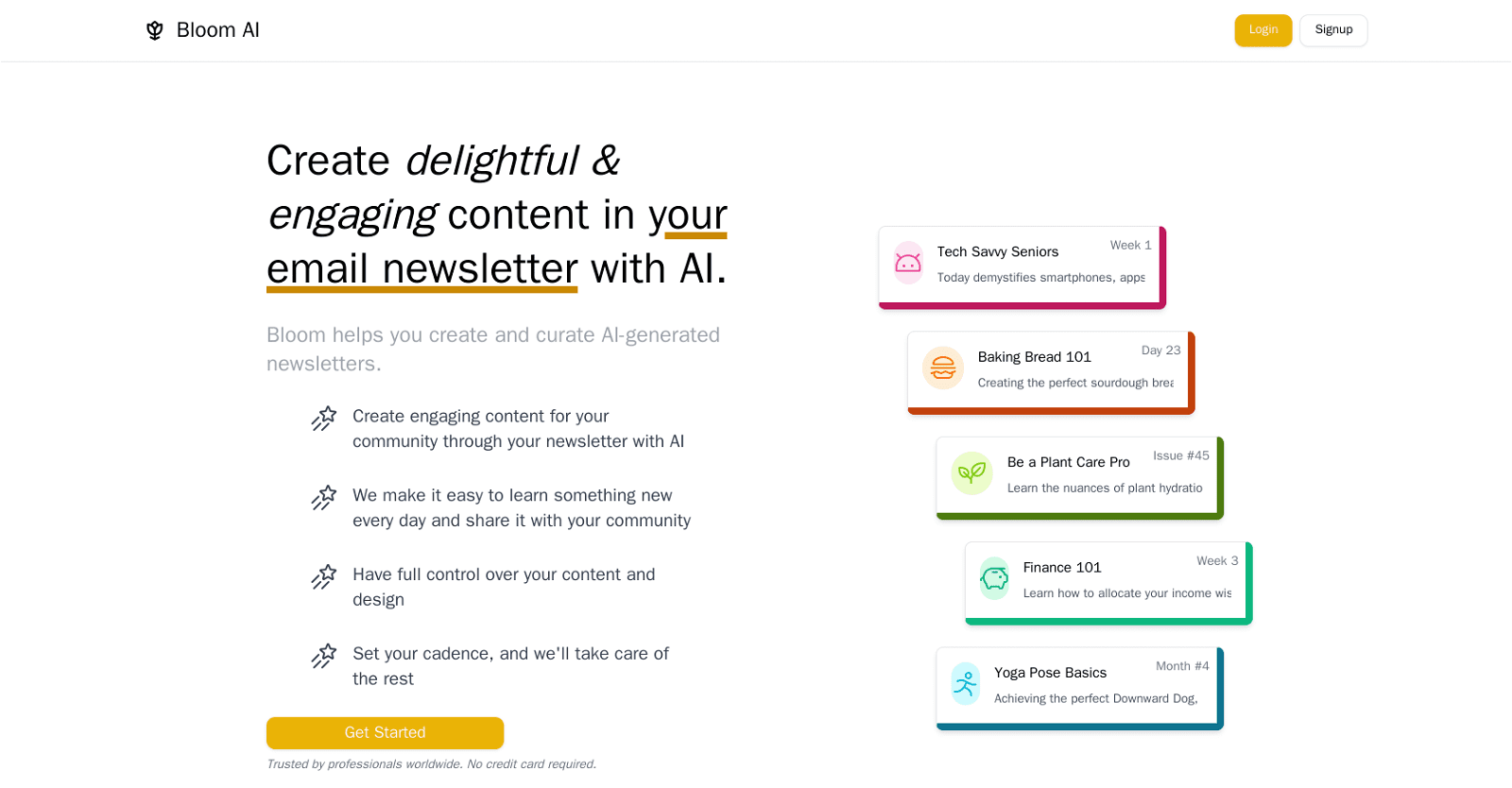
Task: Click the Bloom AI brand name text
Action: [x=218, y=29]
